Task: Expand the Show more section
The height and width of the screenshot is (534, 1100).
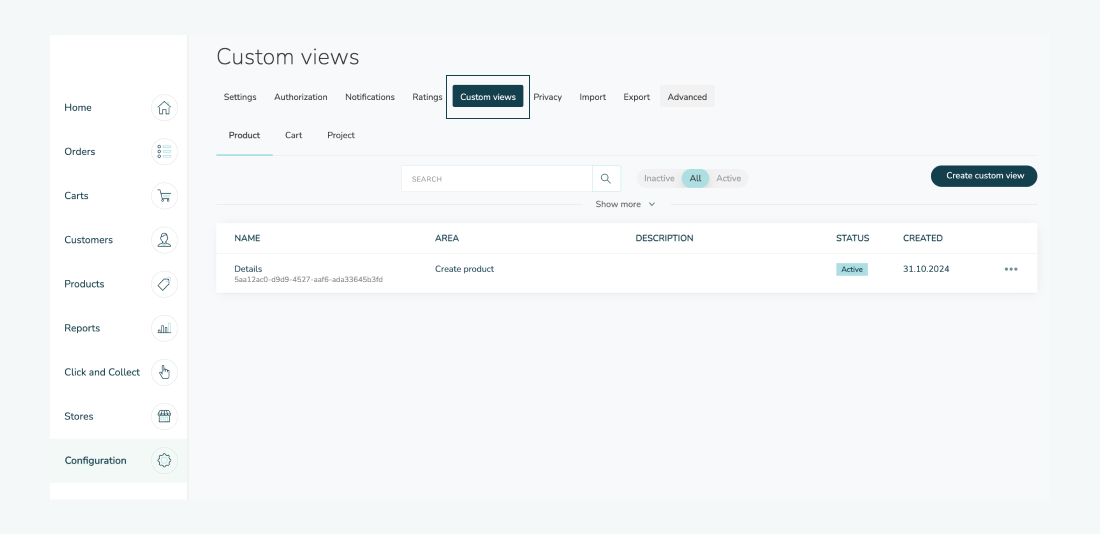Action: (x=625, y=204)
